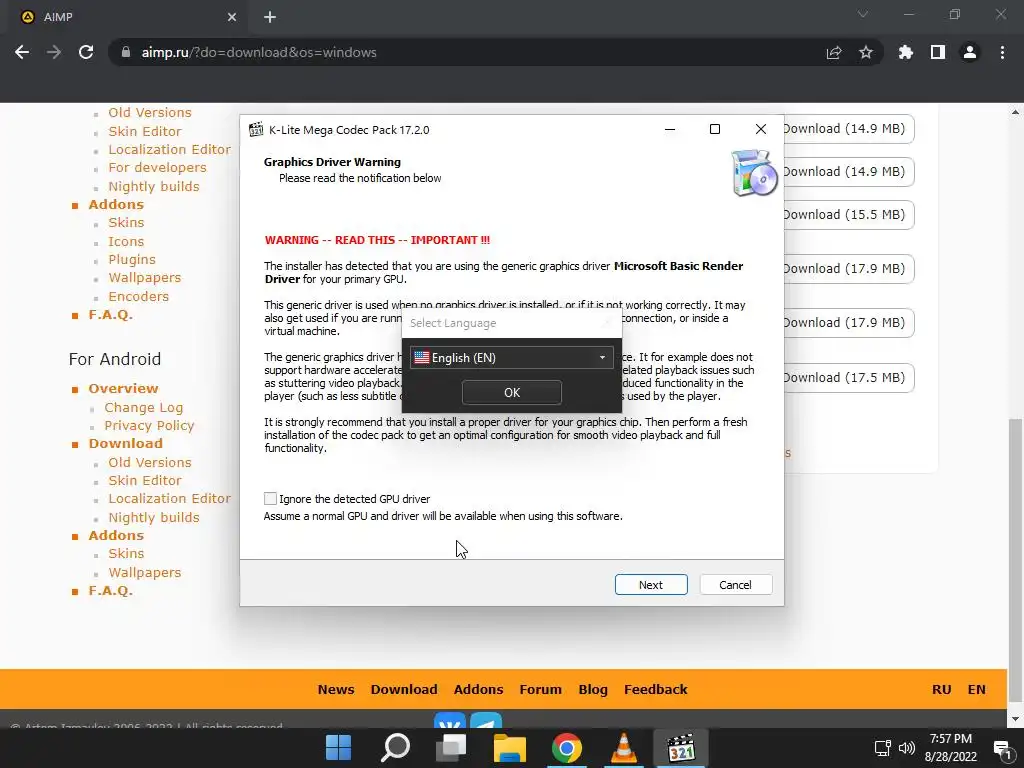Open the English (EN) language dropdown

pos(511,357)
